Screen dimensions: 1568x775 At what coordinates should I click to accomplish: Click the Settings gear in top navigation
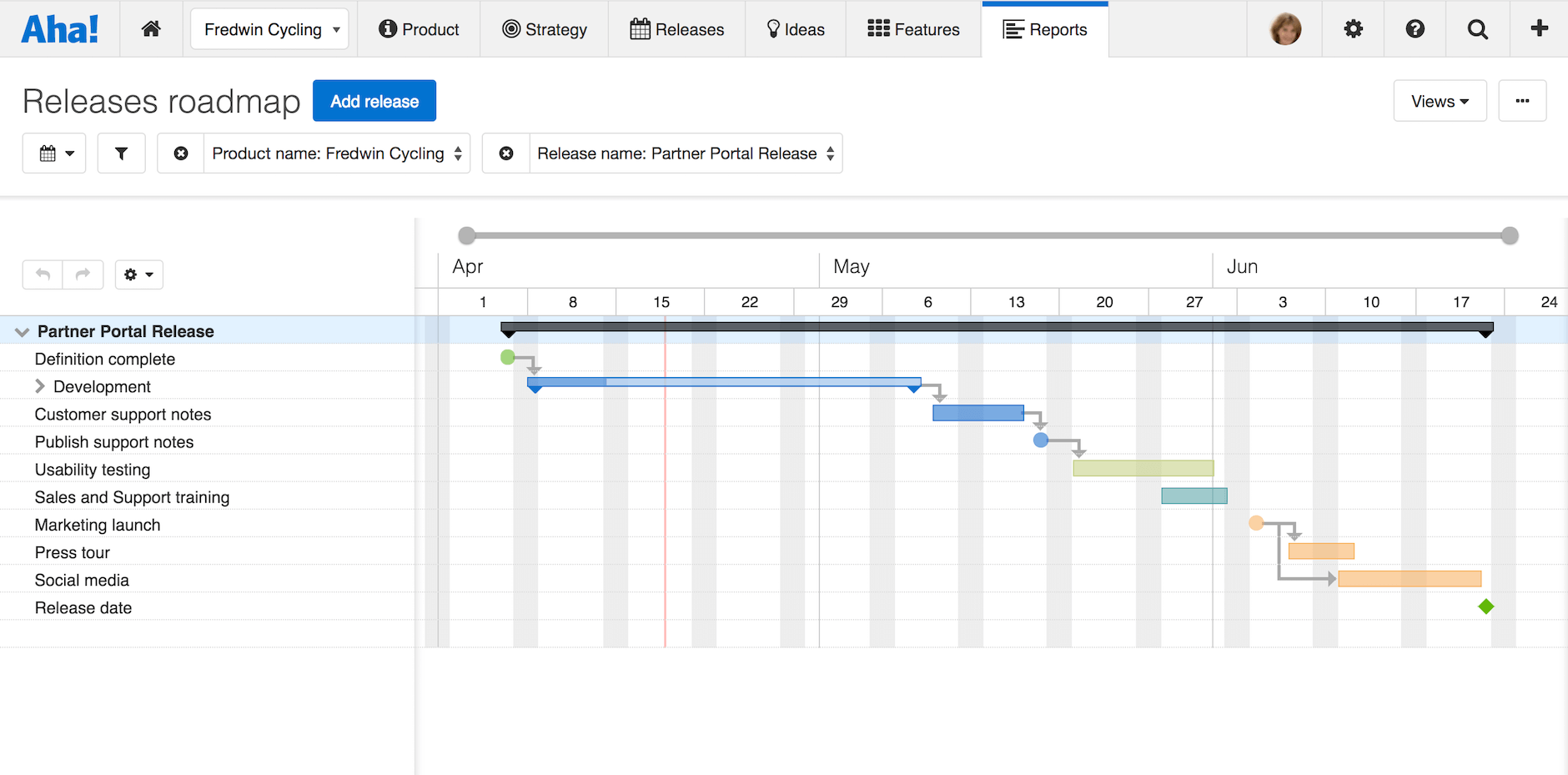(1353, 28)
